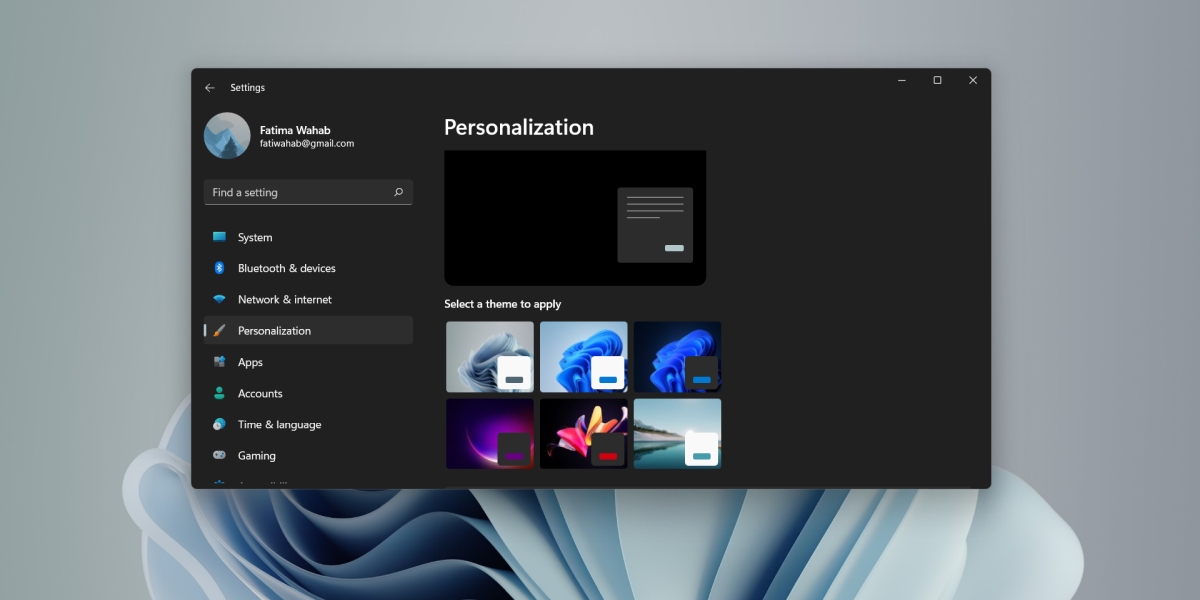Click the Time & language globe icon
Viewport: 1200px width, 600px height.
(219, 424)
